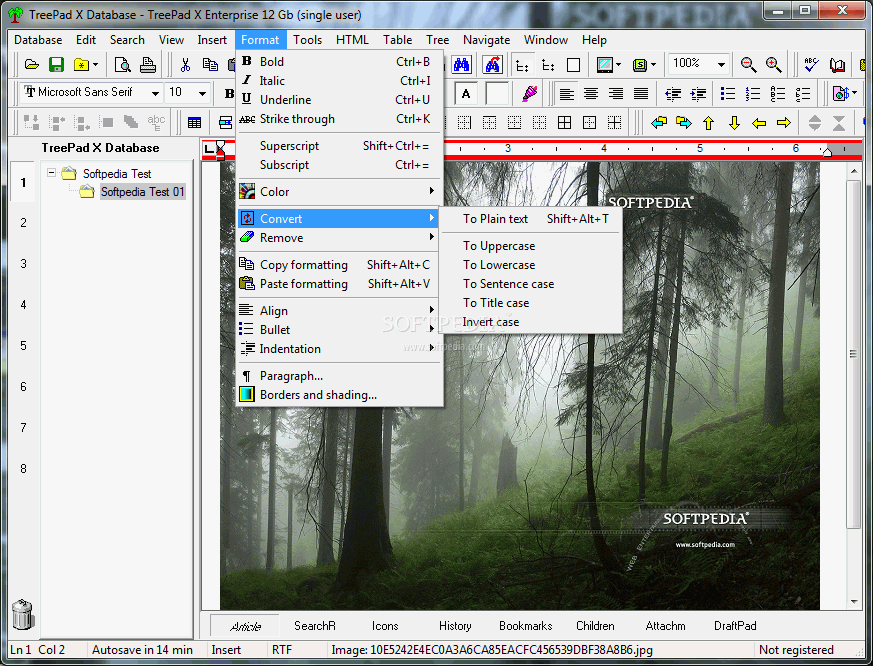The image size is (873, 666).
Task: Run spell check with the ABC checkmark icon
Action: pos(811,65)
